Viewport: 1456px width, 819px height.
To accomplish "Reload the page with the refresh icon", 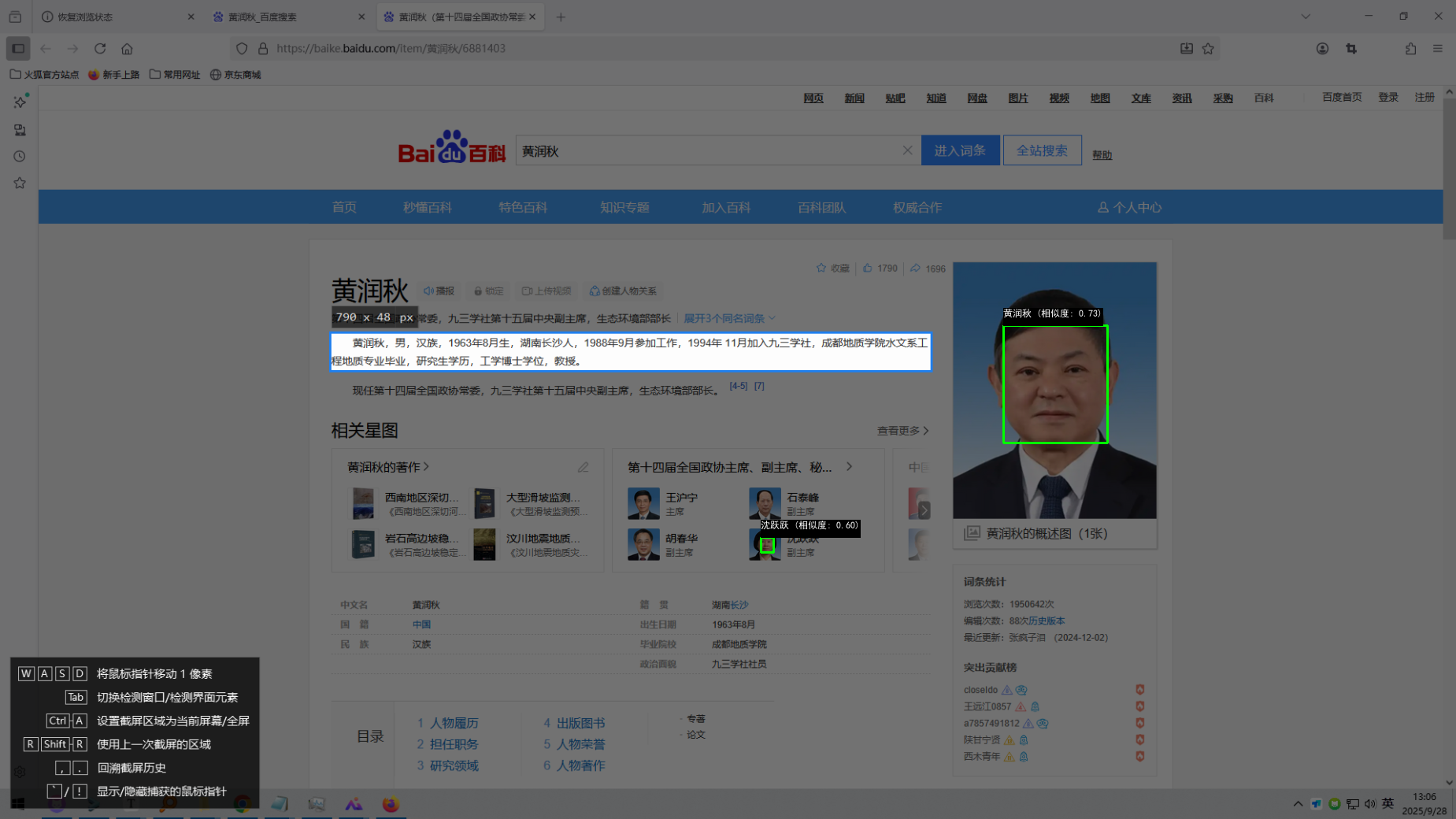I will coord(100,49).
